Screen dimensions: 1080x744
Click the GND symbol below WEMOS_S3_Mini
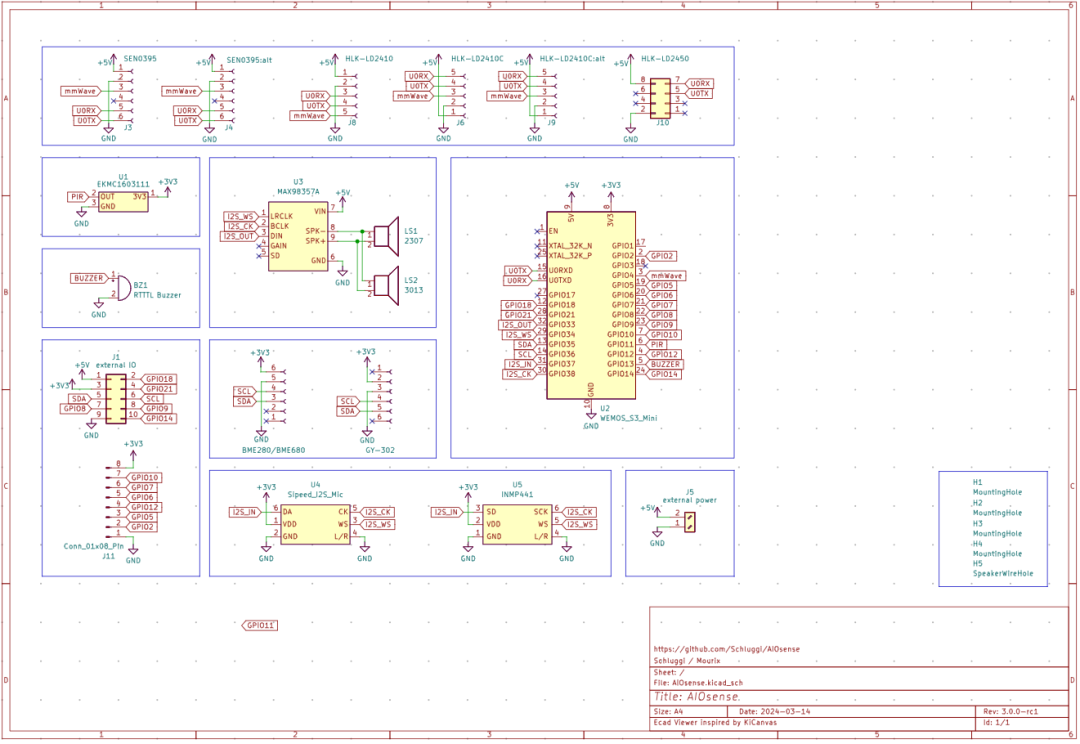coord(591,420)
